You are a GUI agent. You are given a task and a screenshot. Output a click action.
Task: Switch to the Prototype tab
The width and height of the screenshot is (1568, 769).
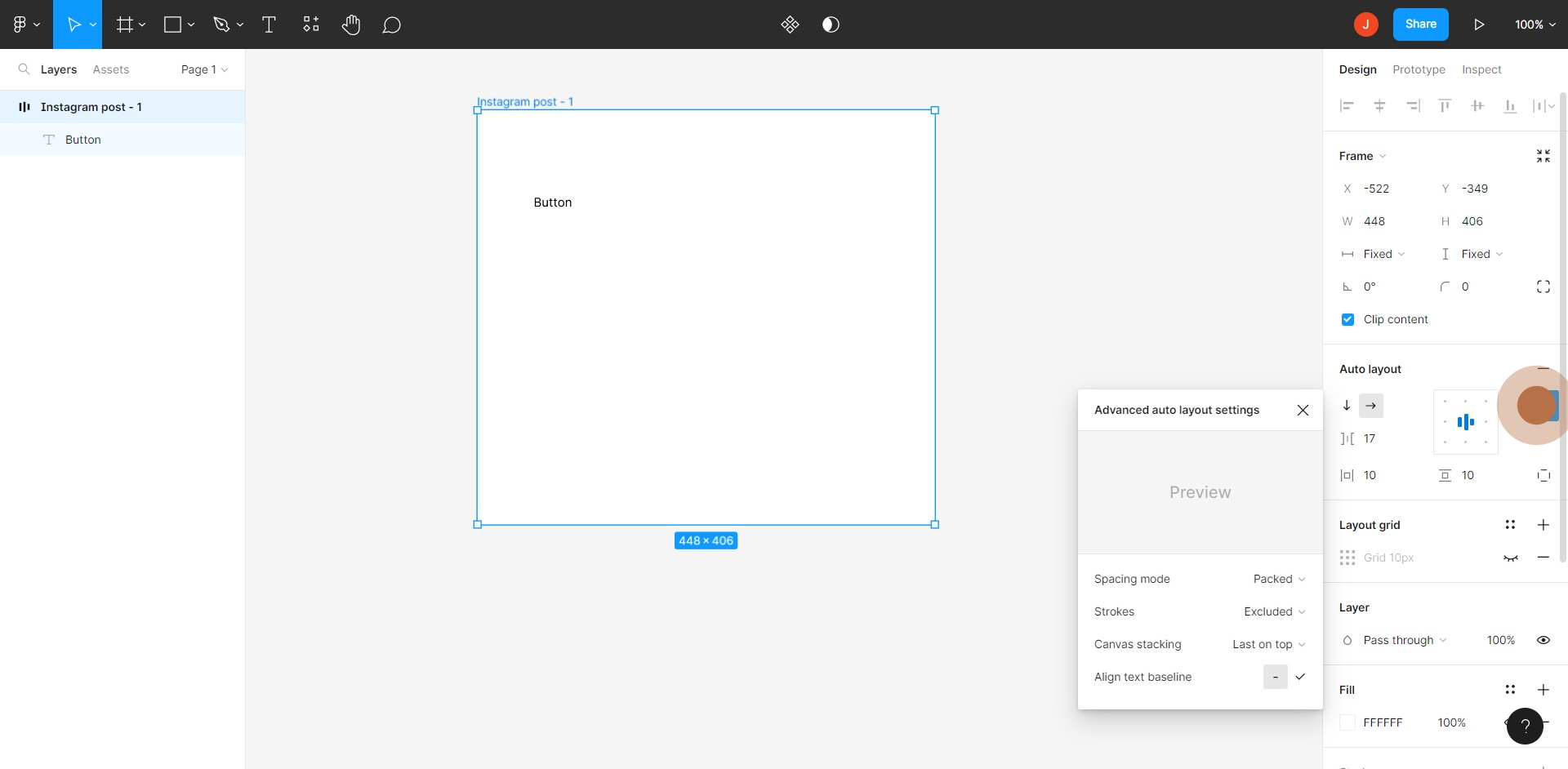(1419, 69)
